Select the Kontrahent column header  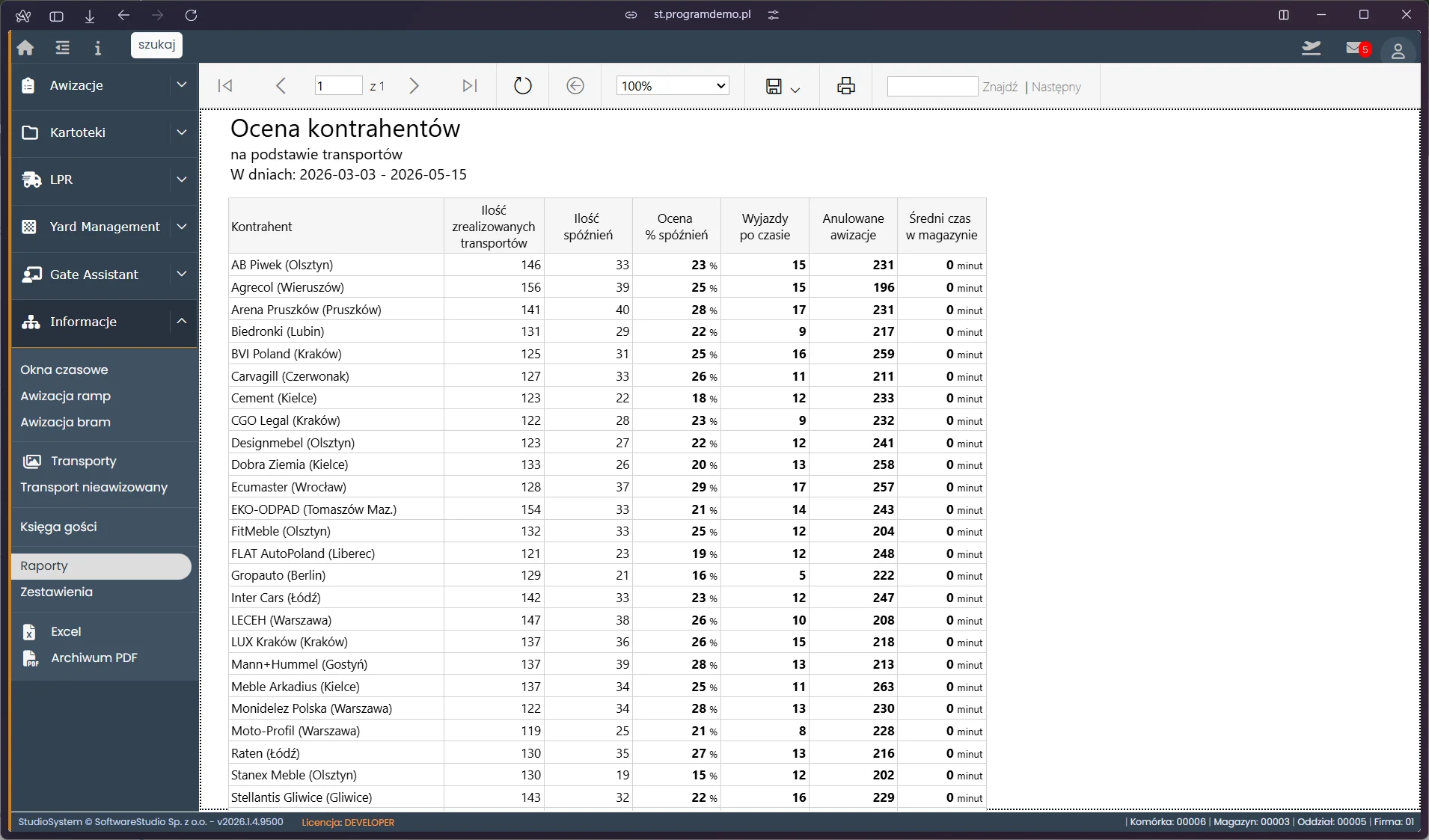336,227
